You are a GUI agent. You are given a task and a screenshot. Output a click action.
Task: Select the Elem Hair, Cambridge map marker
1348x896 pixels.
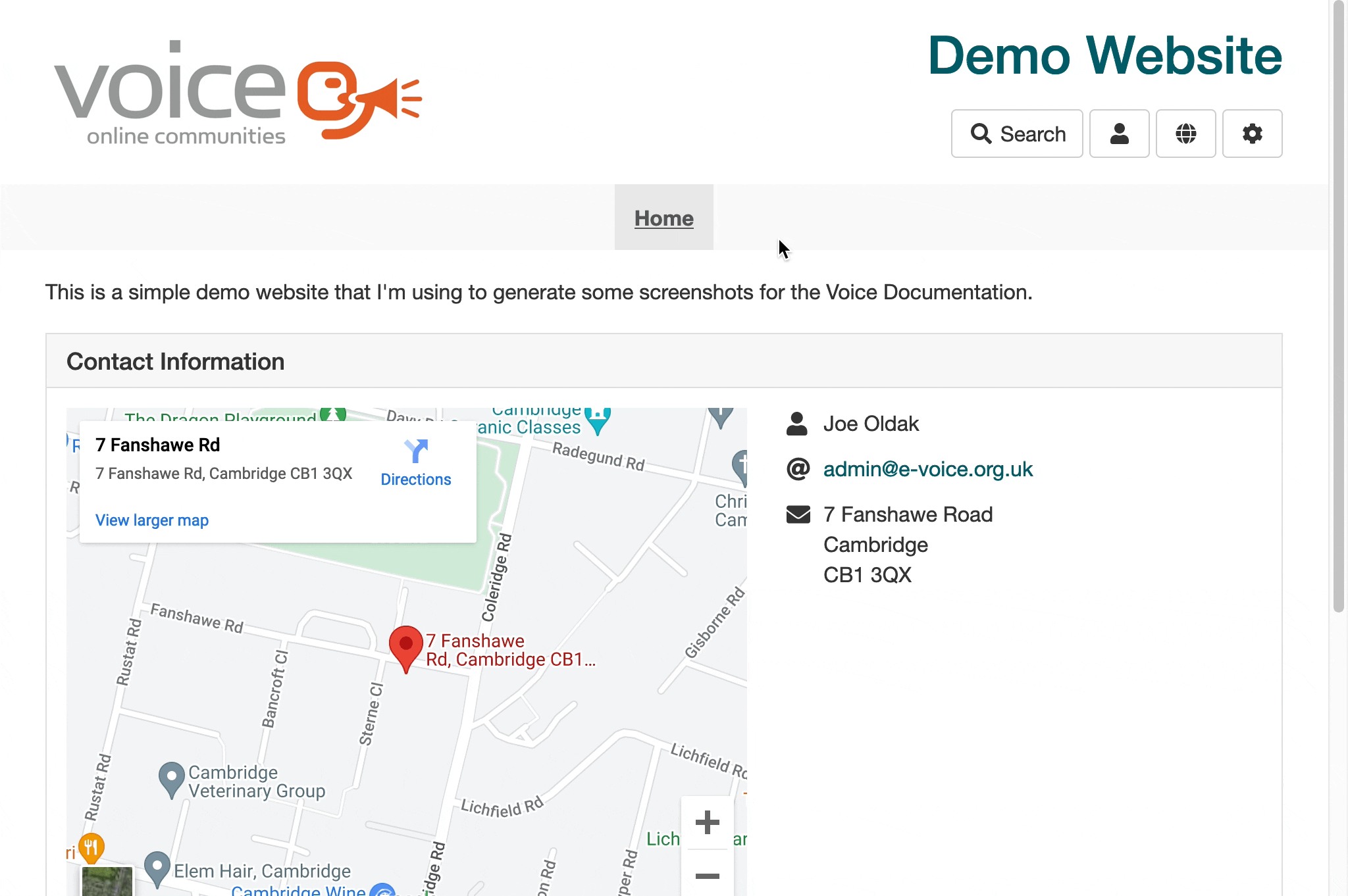tap(157, 867)
